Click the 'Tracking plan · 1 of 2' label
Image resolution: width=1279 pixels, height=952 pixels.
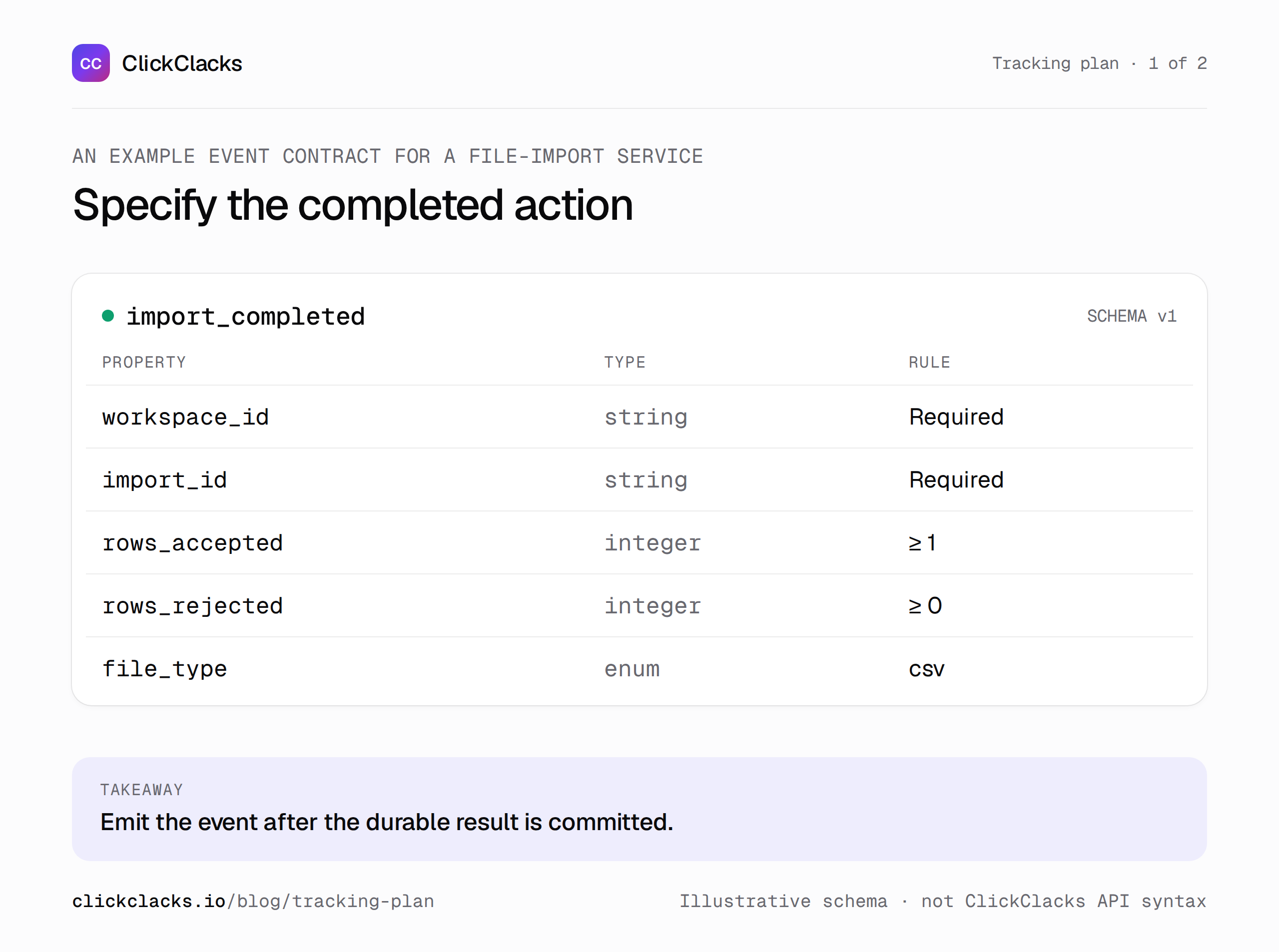point(1099,63)
